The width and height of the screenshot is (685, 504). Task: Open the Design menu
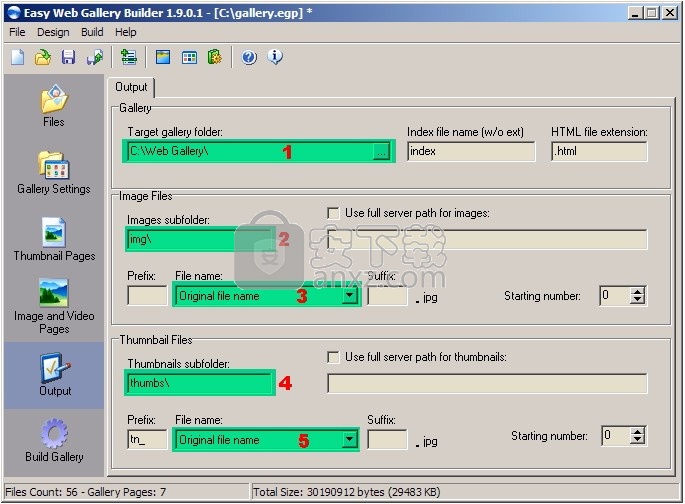[53, 32]
